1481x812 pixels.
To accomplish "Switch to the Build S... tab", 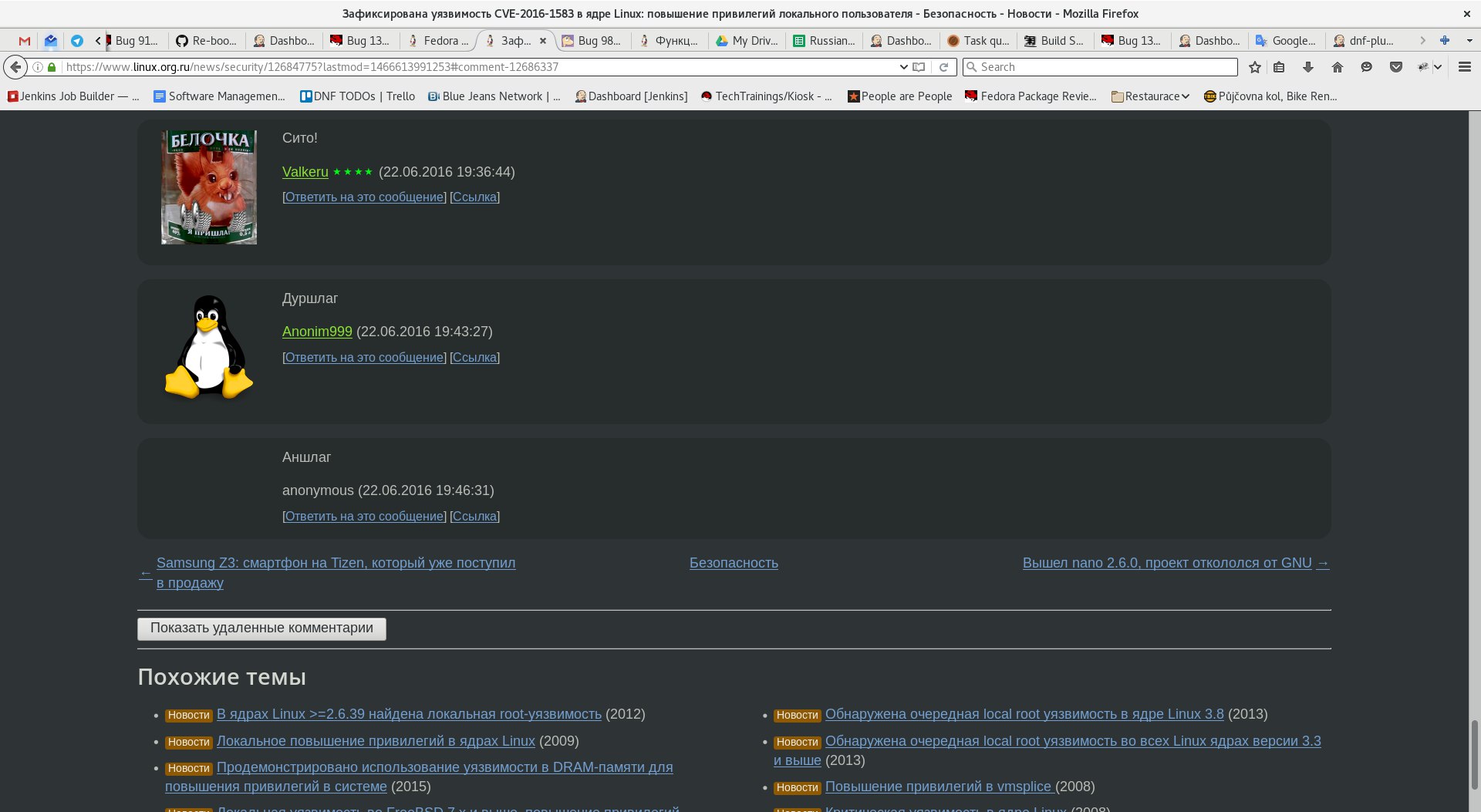I will [x=1054, y=41].
